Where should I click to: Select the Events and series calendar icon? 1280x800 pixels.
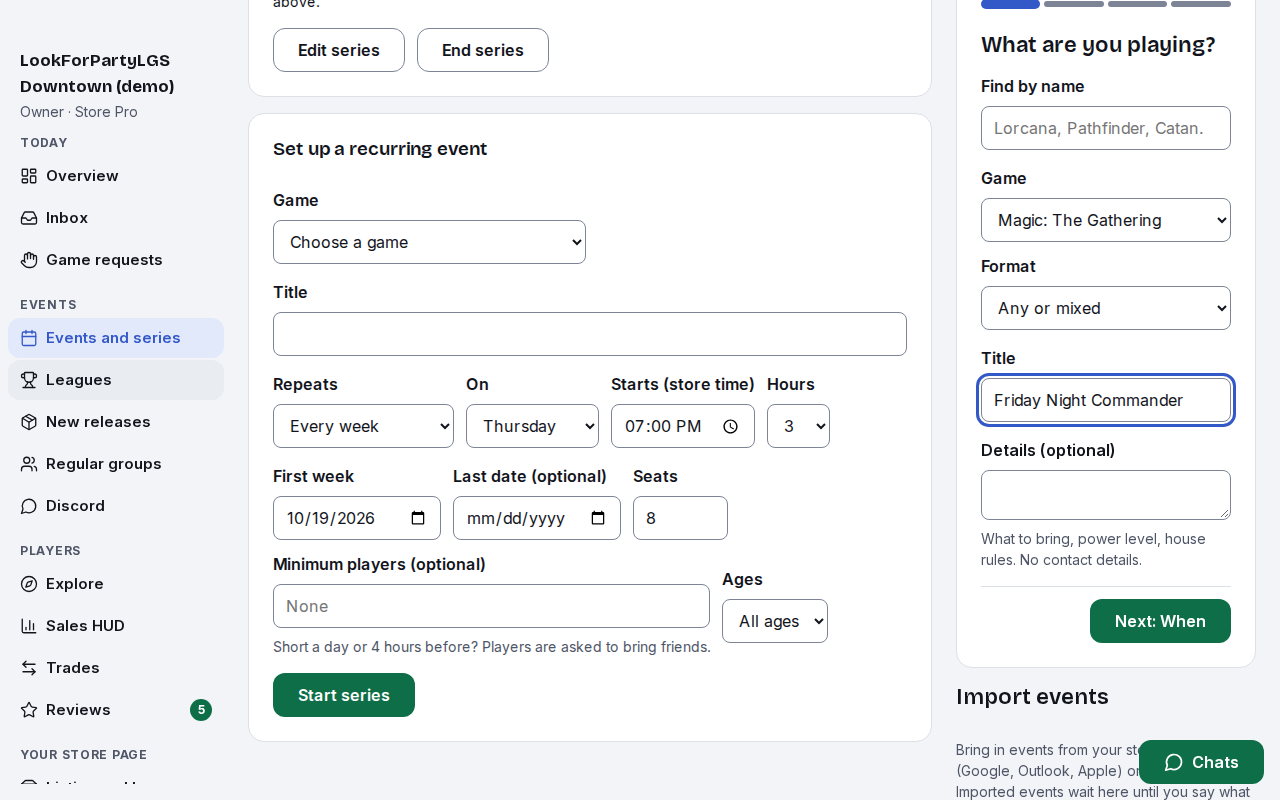click(x=29, y=338)
